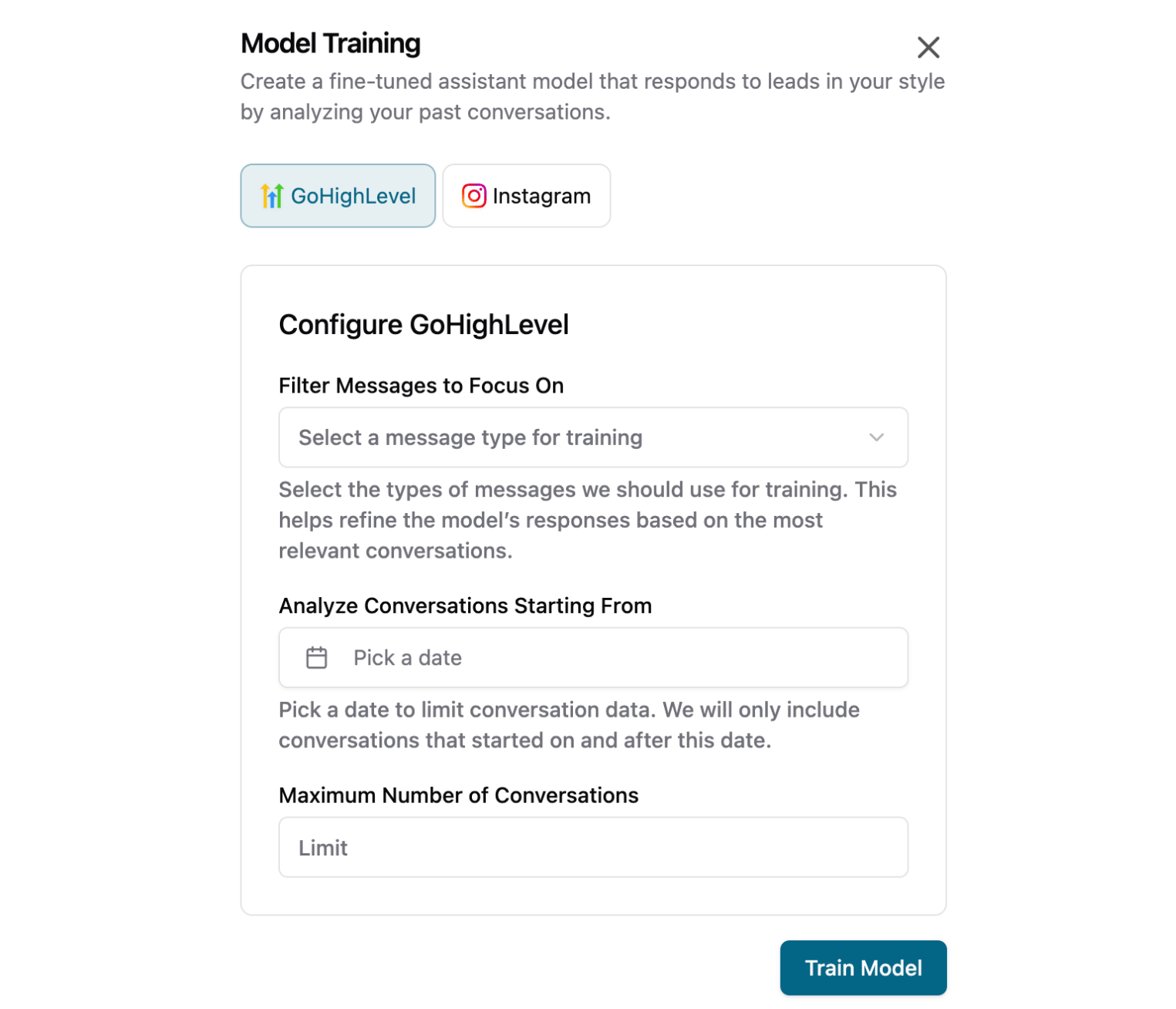1176x1009 pixels.
Task: Click the Analyze Conversations Starting From label
Action: [465, 606]
